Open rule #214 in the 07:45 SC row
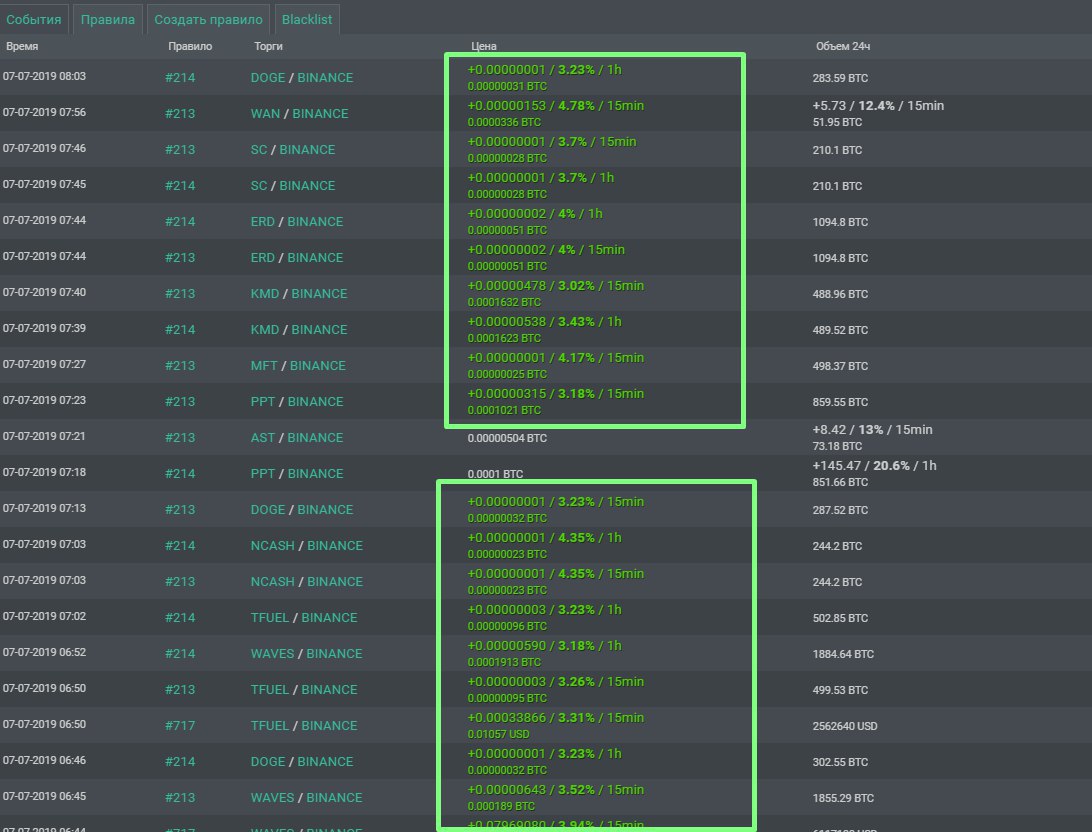The image size is (1092, 832). coord(180,186)
